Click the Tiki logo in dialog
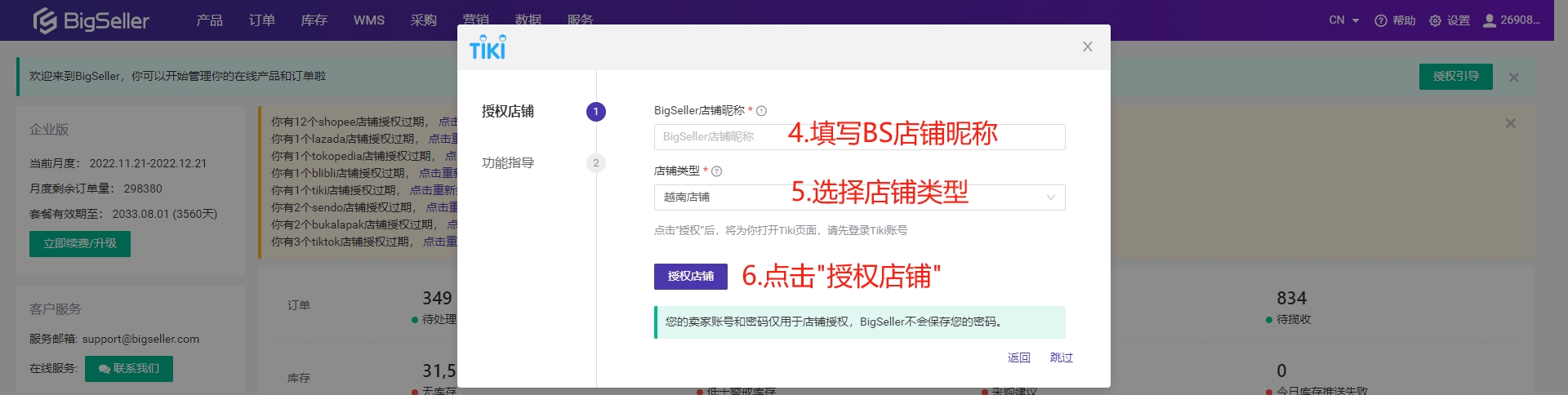This screenshot has height=395, width=1568. (488, 47)
